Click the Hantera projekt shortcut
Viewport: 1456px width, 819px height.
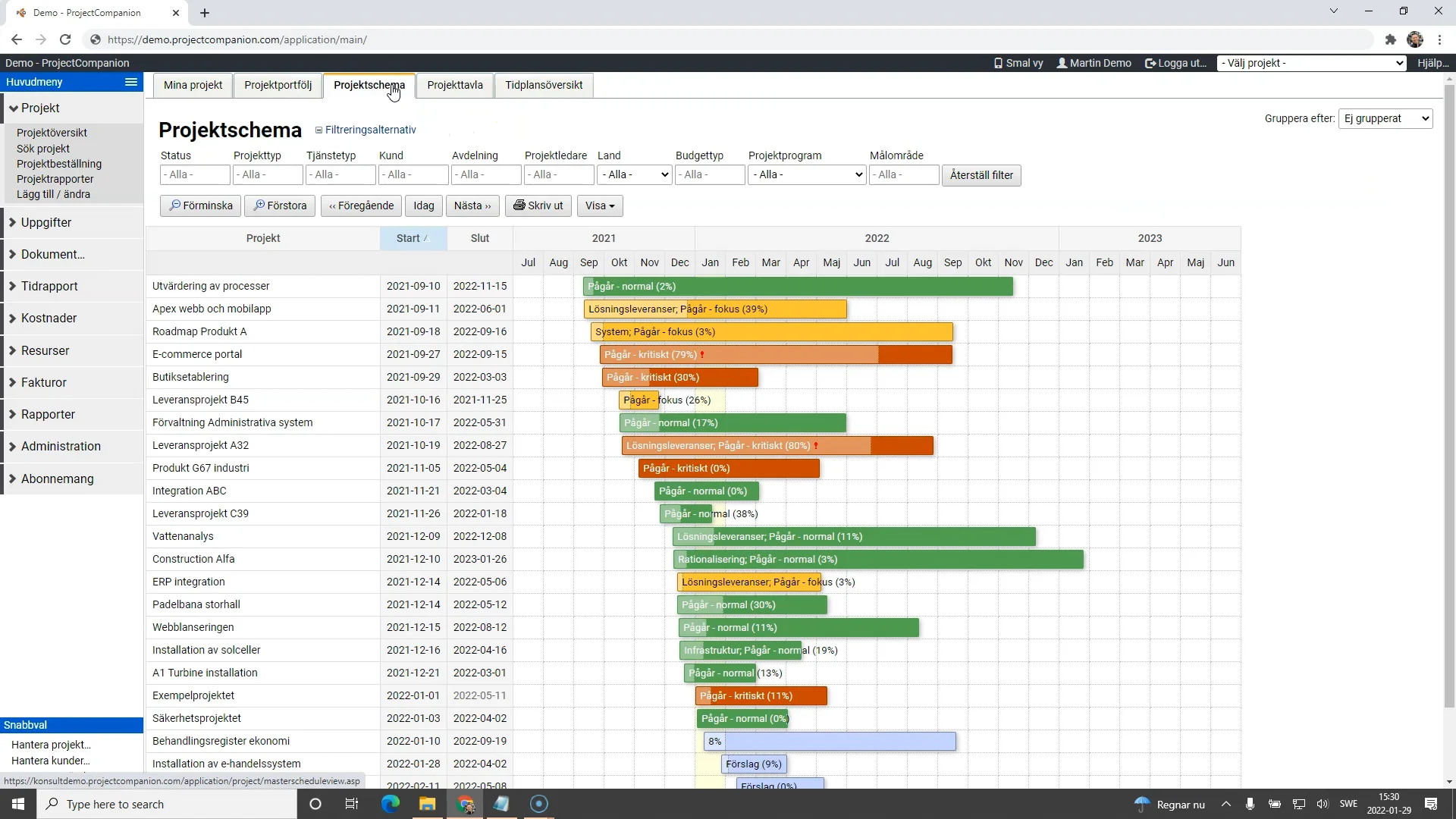point(51,745)
